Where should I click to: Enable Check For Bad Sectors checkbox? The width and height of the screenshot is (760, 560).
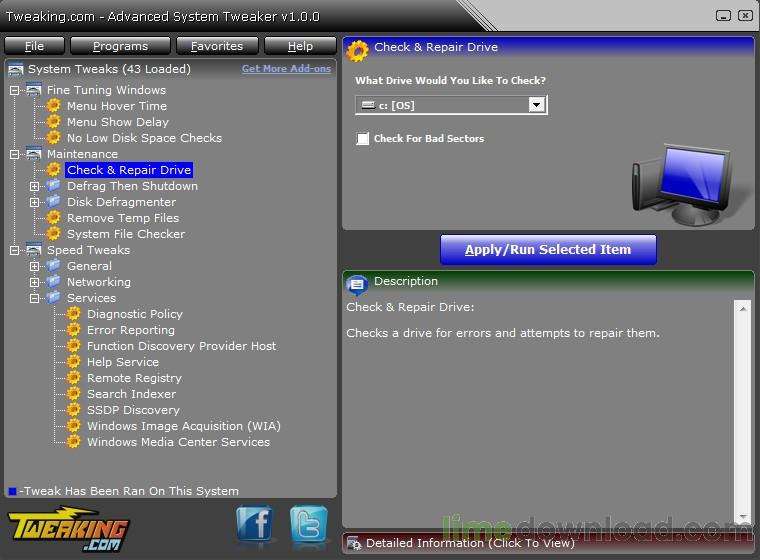[x=362, y=139]
